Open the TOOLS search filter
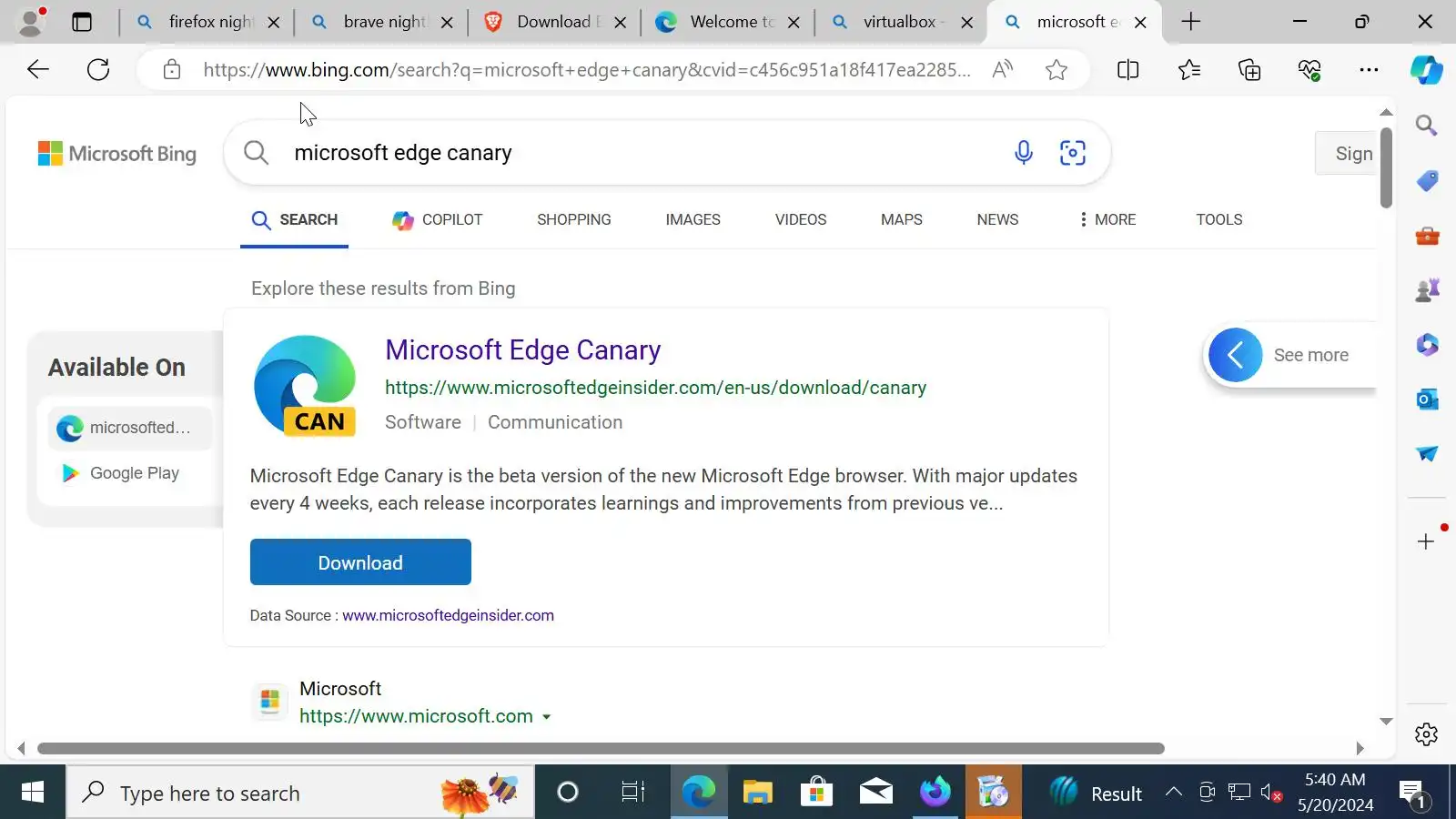 pyautogui.click(x=1219, y=220)
